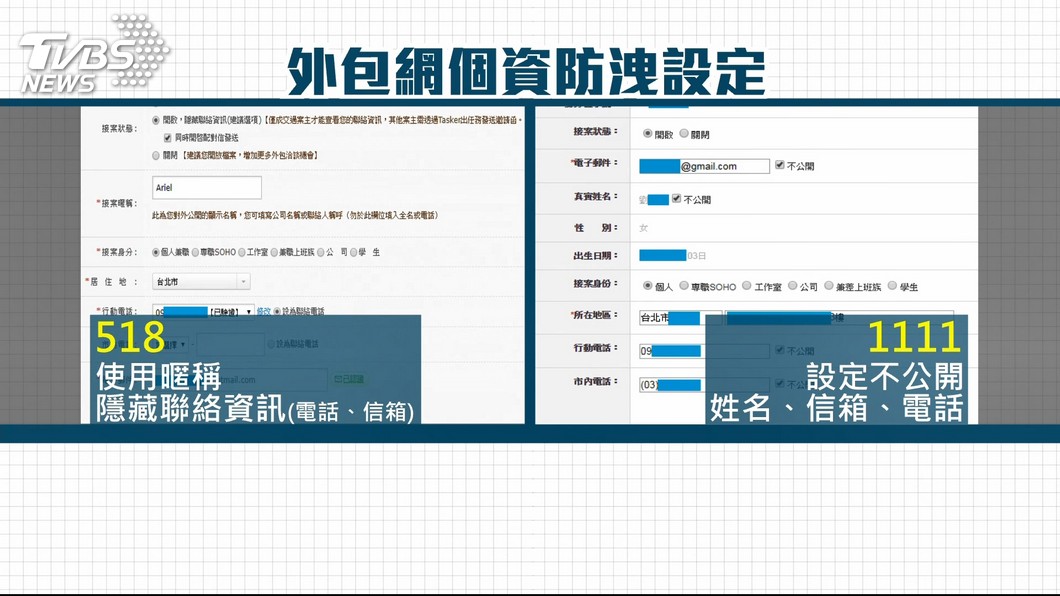Select 工作室 radio in 1111 form
This screenshot has height=596, width=1060.
click(747, 286)
